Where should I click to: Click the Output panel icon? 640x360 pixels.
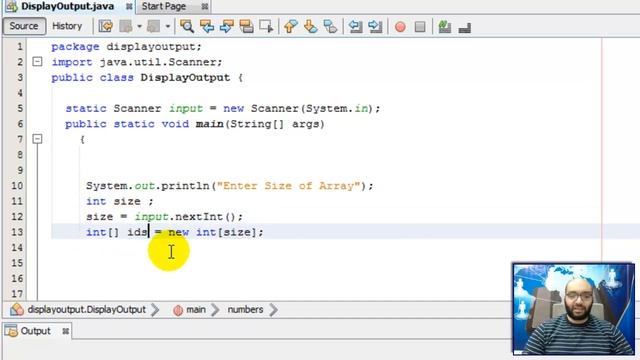(12, 331)
